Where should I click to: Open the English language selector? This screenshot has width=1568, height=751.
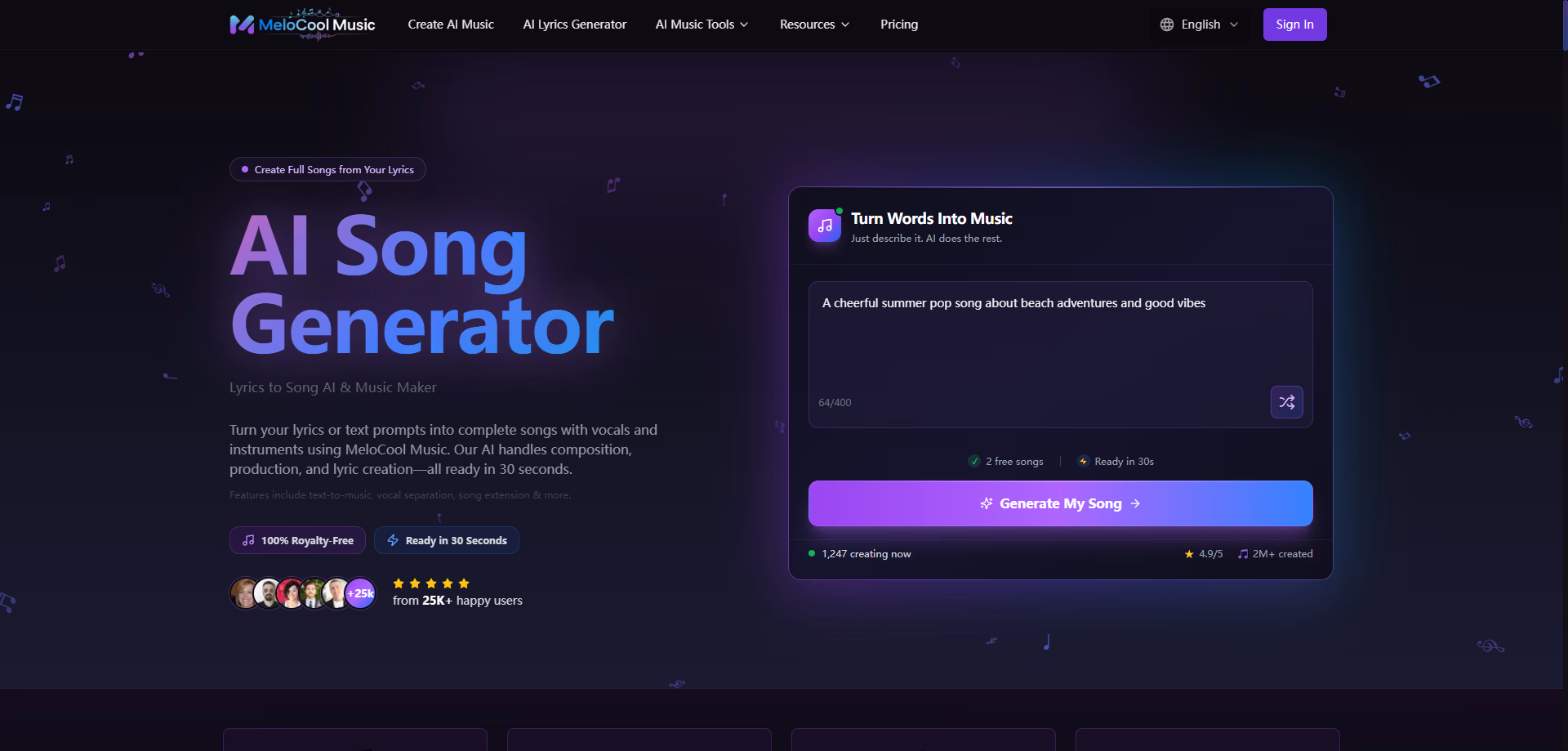coord(1199,25)
